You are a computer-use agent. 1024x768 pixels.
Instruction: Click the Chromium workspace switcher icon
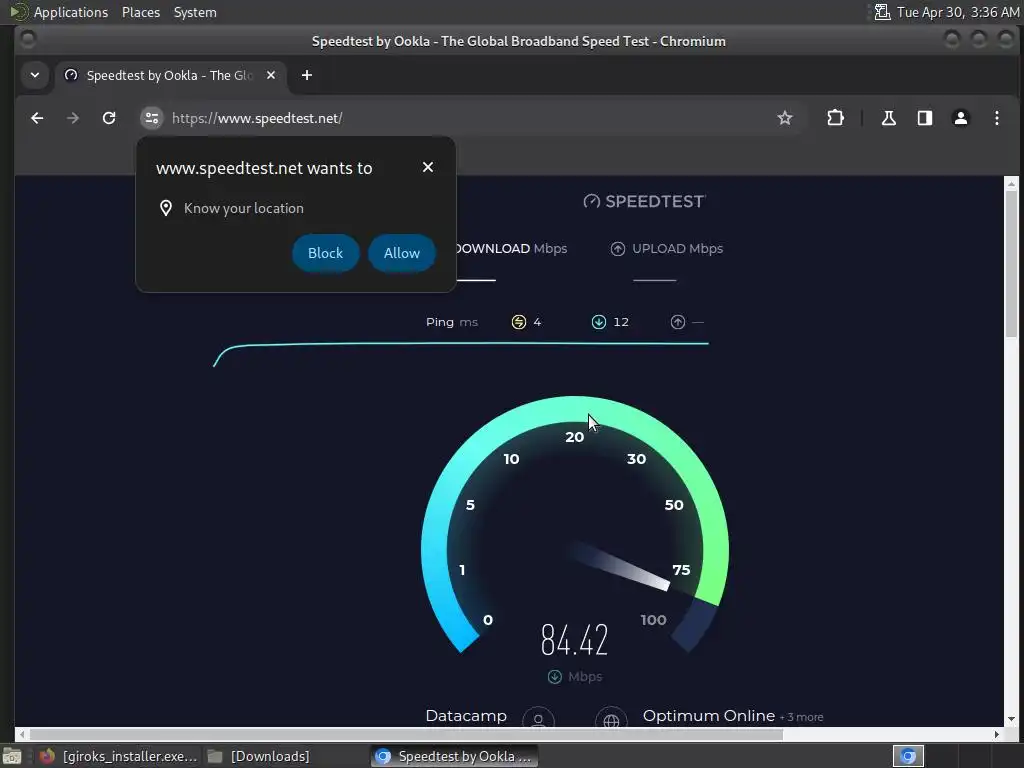[908, 756]
